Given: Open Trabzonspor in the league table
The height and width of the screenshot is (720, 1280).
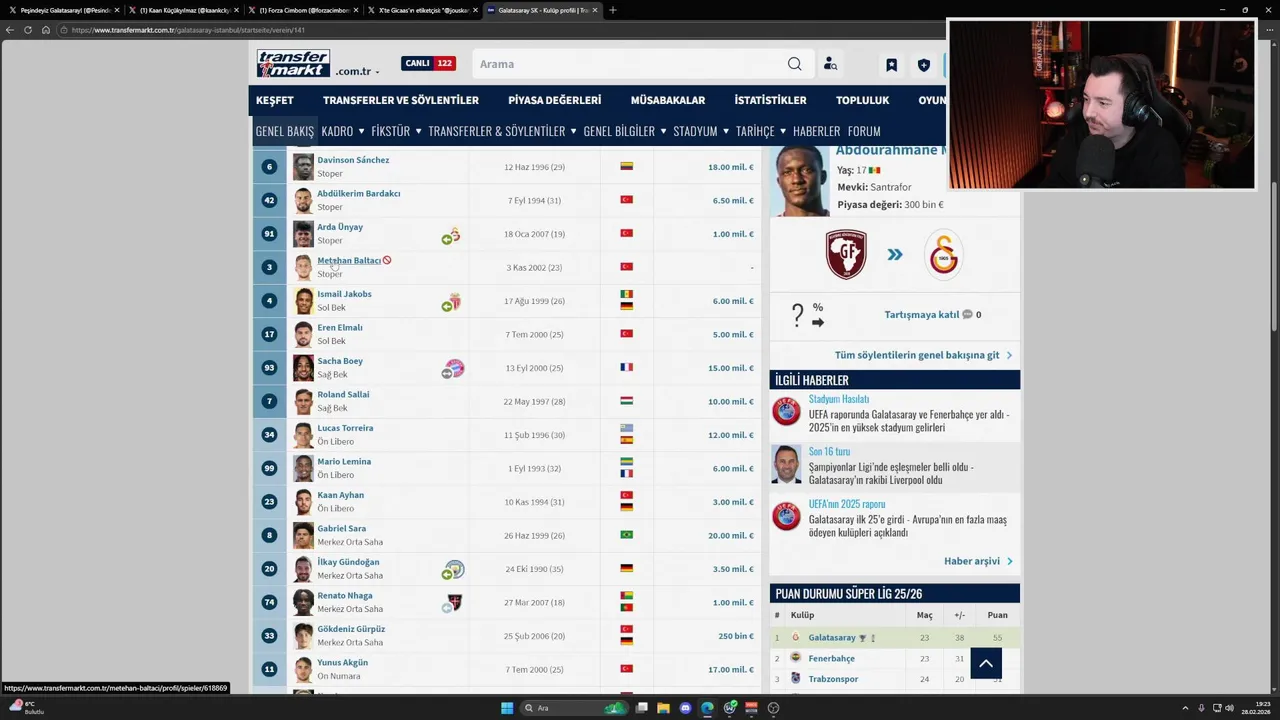Looking at the screenshot, I should 833,679.
